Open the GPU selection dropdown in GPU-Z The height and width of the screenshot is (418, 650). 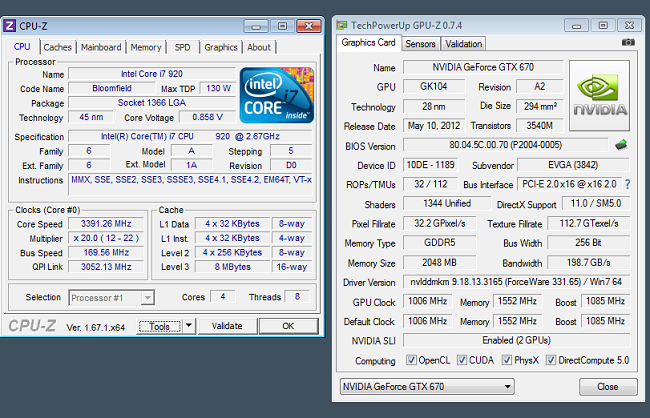pyautogui.click(x=427, y=386)
